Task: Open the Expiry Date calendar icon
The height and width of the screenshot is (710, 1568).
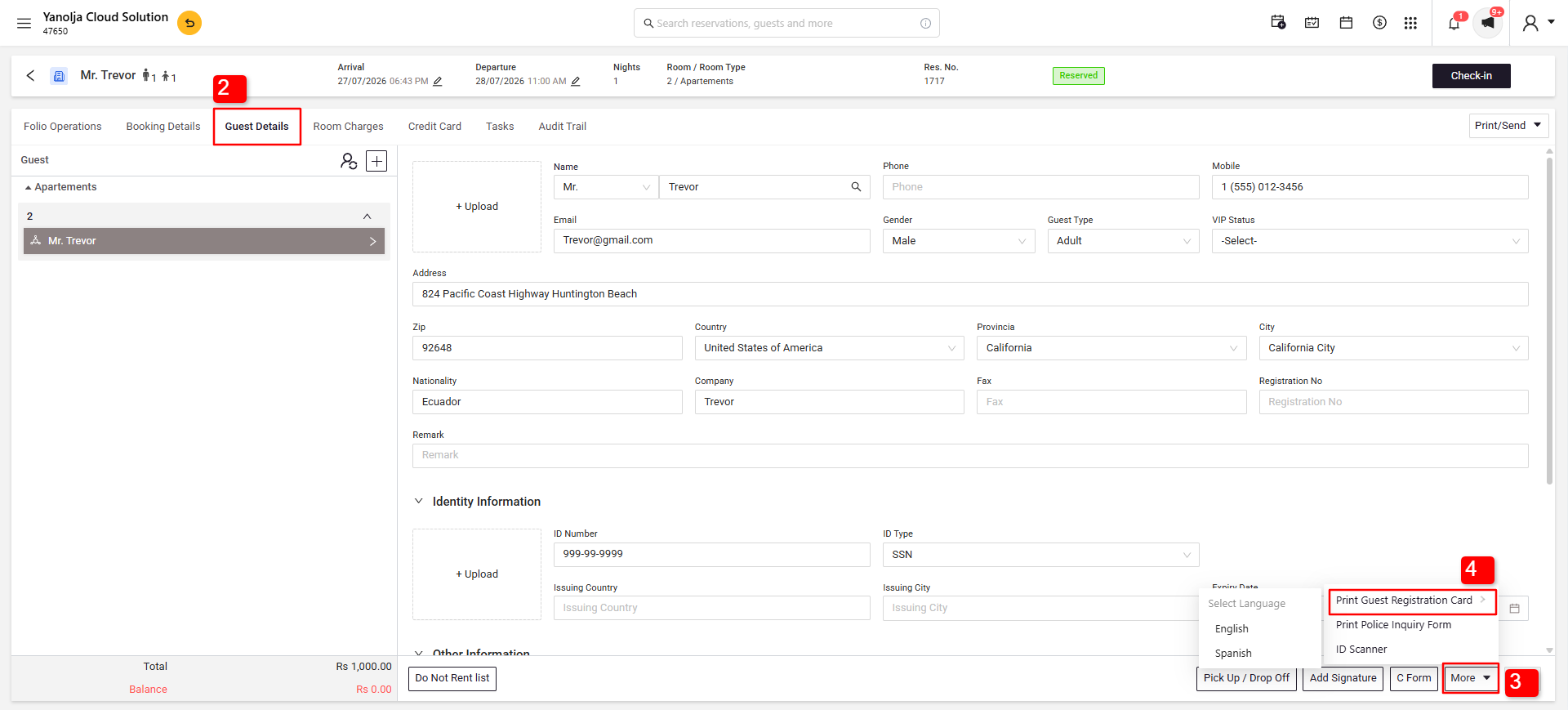Action: click(x=1514, y=608)
